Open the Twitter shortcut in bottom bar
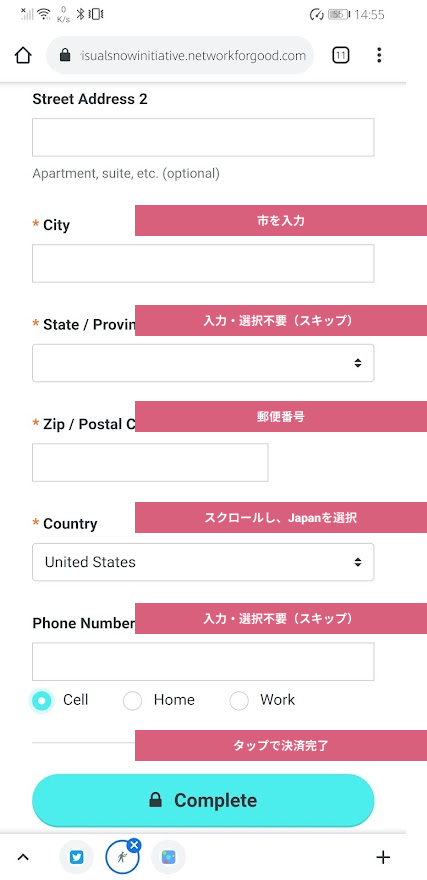This screenshot has height=880, width=427. click(76, 857)
